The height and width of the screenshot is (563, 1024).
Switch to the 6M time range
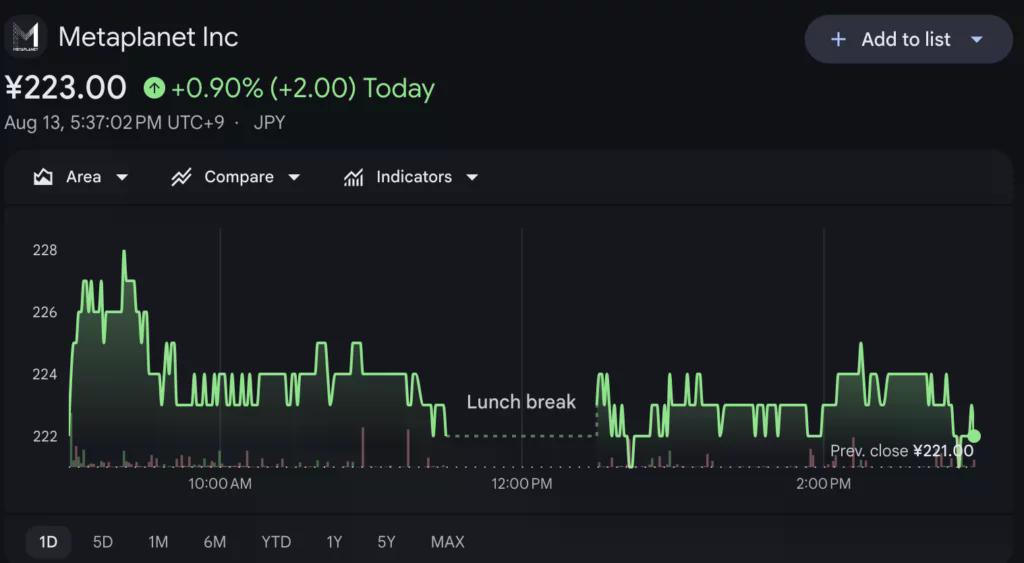(x=214, y=542)
